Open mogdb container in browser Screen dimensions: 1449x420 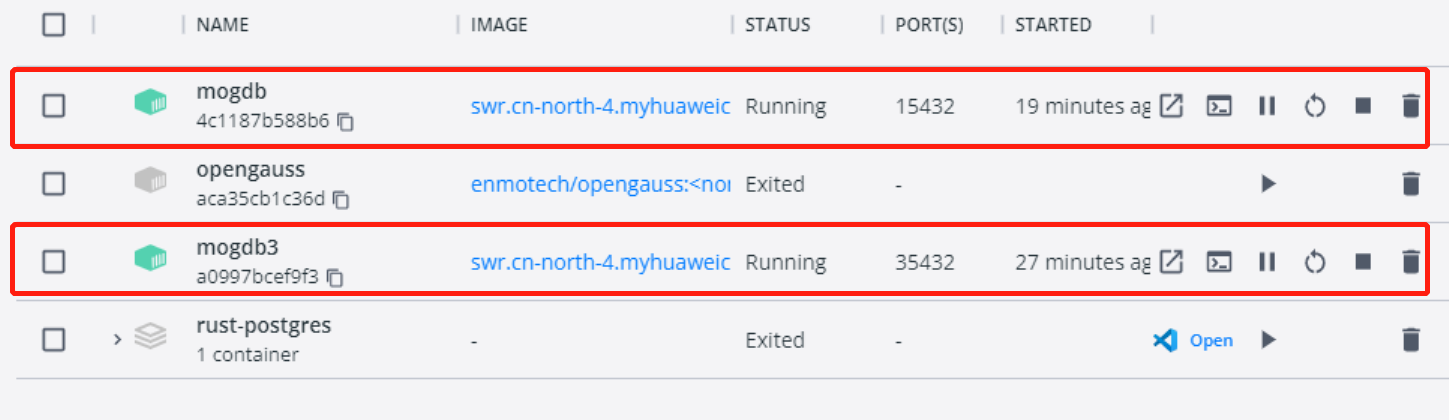[x=1171, y=106]
